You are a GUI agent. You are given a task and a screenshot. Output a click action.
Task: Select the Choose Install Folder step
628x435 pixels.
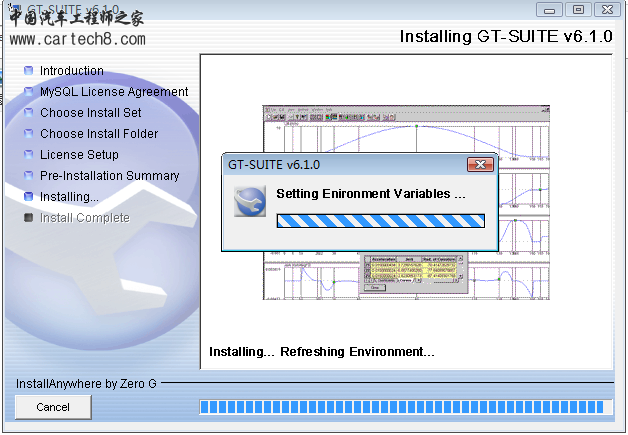pos(99,133)
